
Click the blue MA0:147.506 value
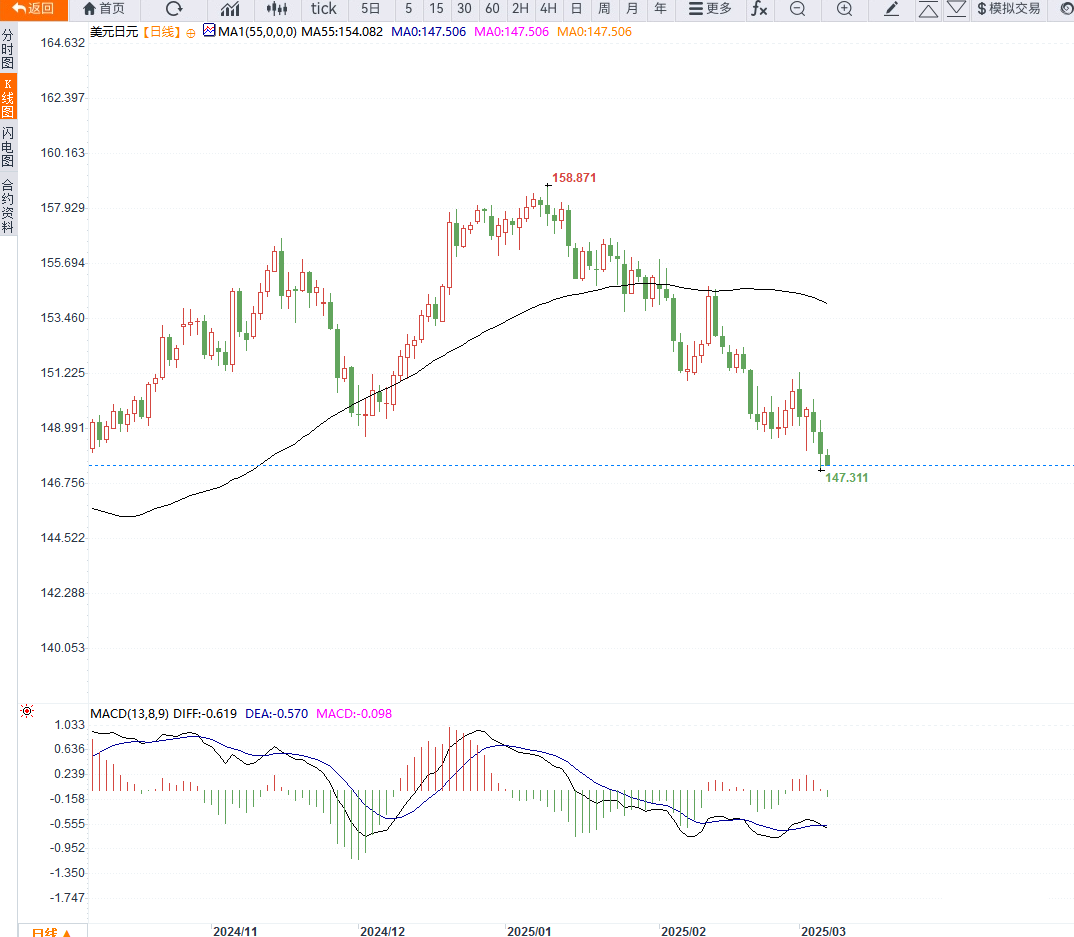click(428, 32)
